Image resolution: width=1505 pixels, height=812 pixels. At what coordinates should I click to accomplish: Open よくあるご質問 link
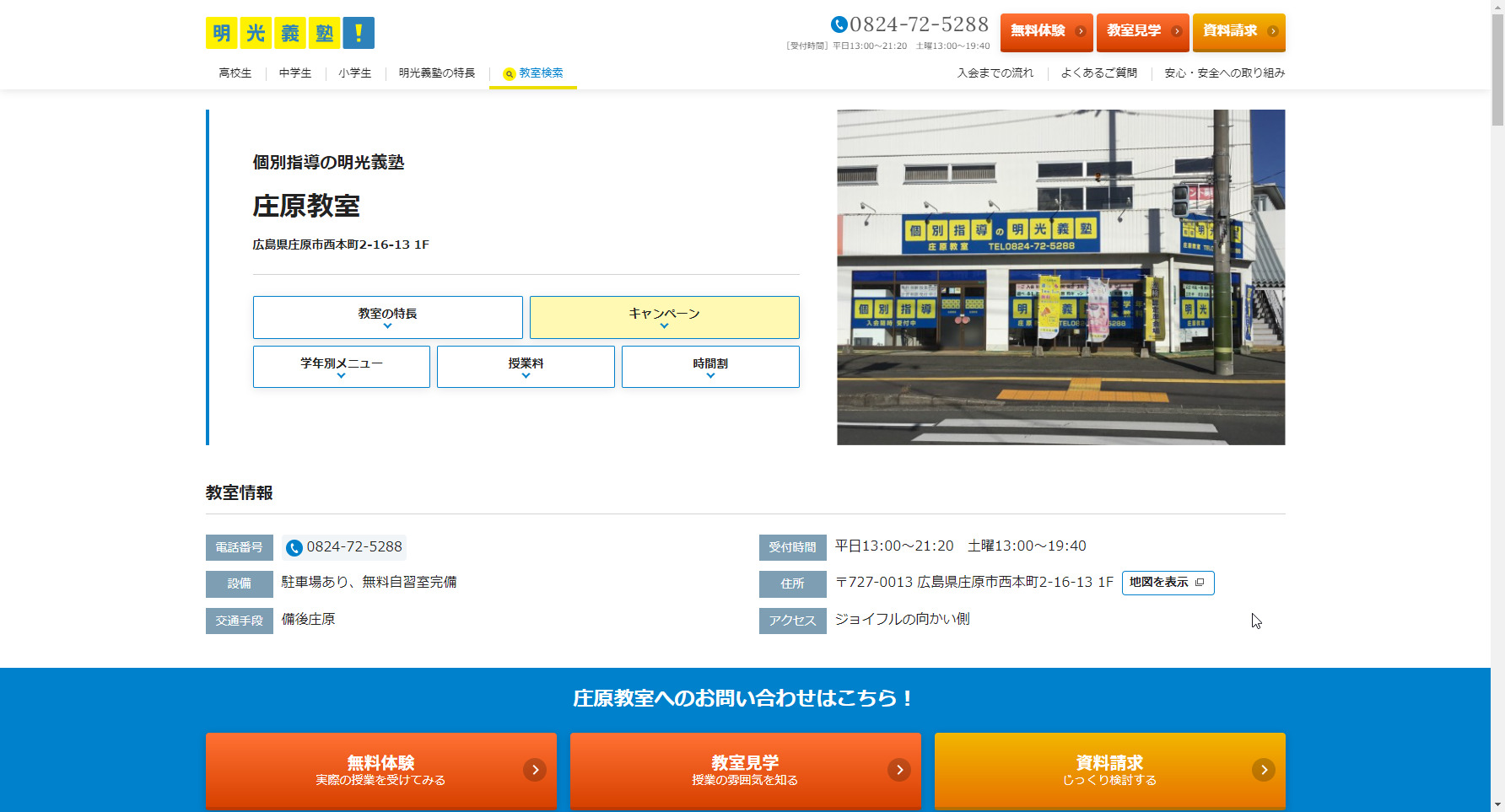[1099, 73]
